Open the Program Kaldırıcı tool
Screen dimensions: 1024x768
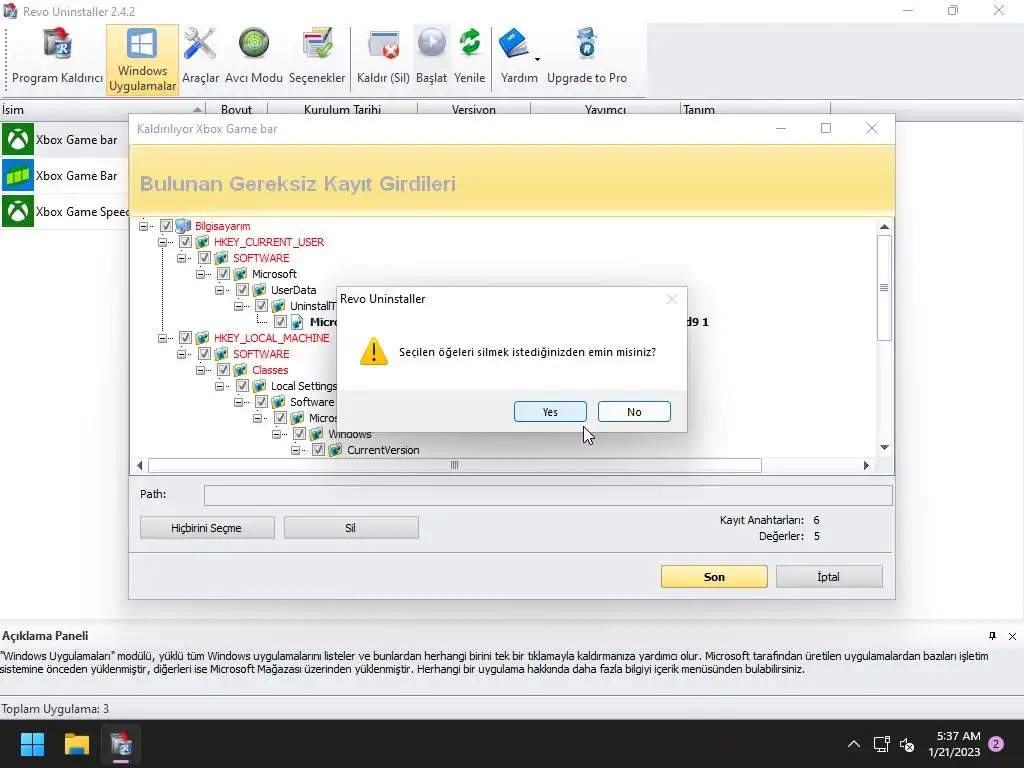click(57, 58)
